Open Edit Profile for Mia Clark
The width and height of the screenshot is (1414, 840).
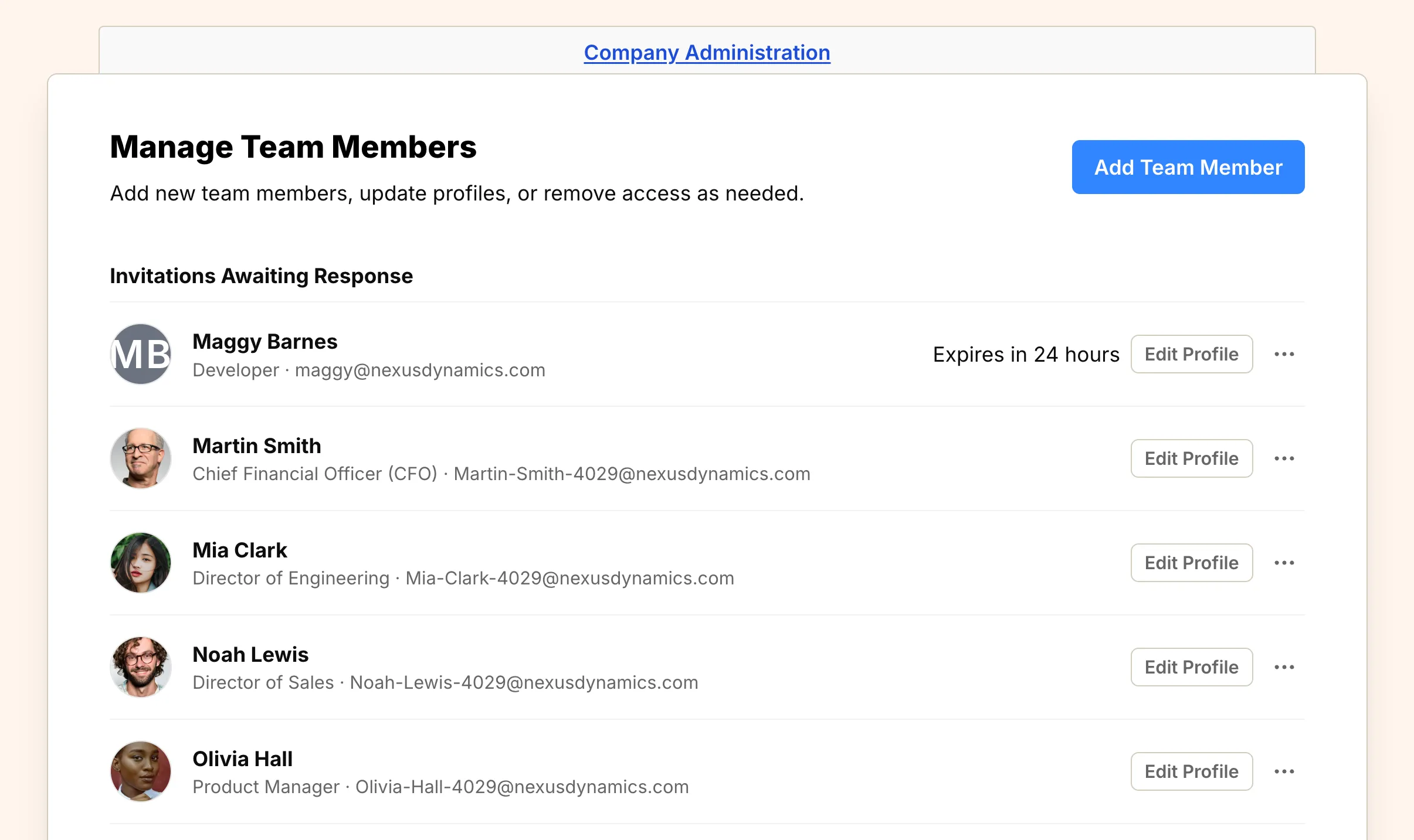[1192, 563]
